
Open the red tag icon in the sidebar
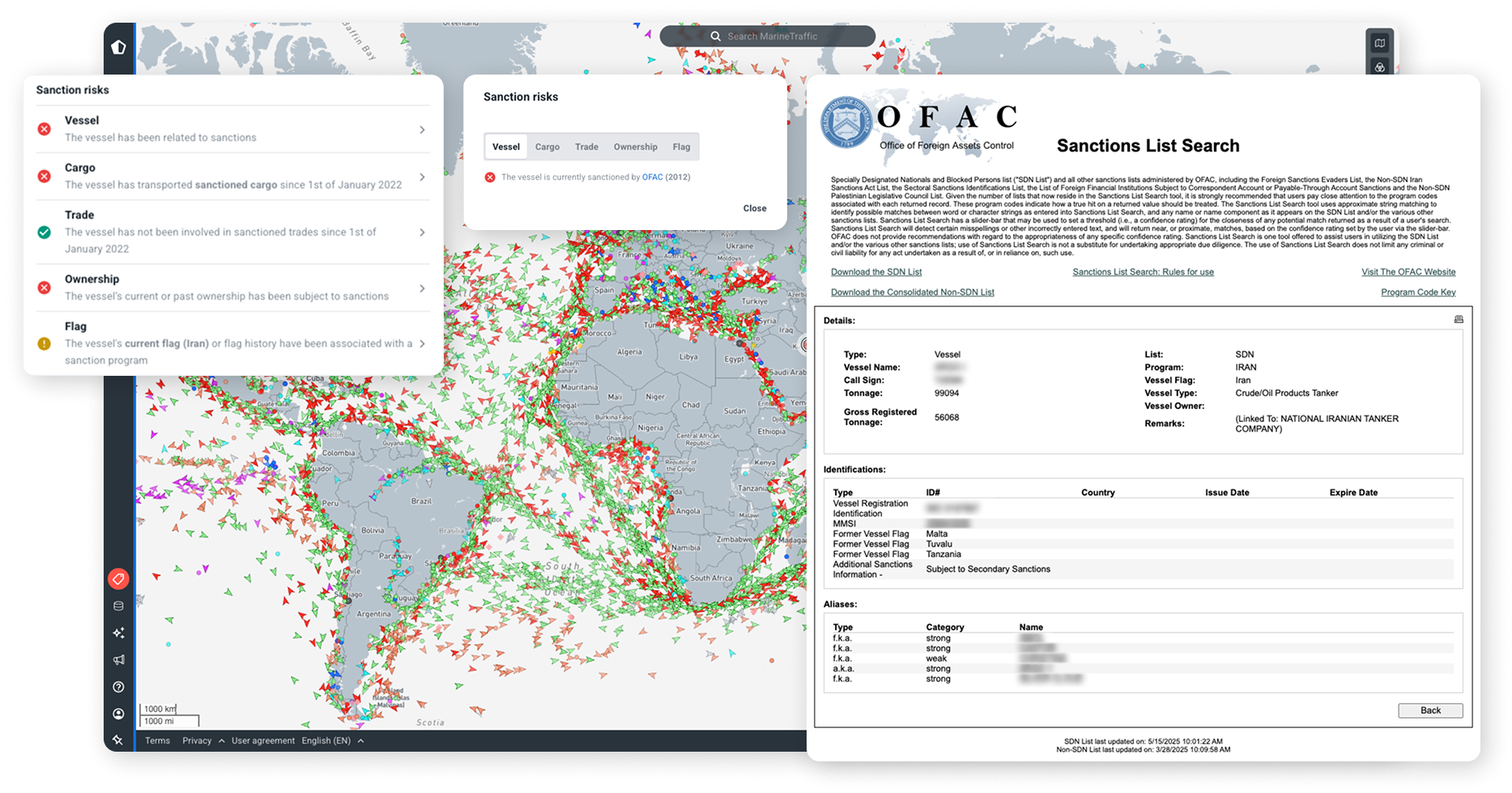[118, 578]
